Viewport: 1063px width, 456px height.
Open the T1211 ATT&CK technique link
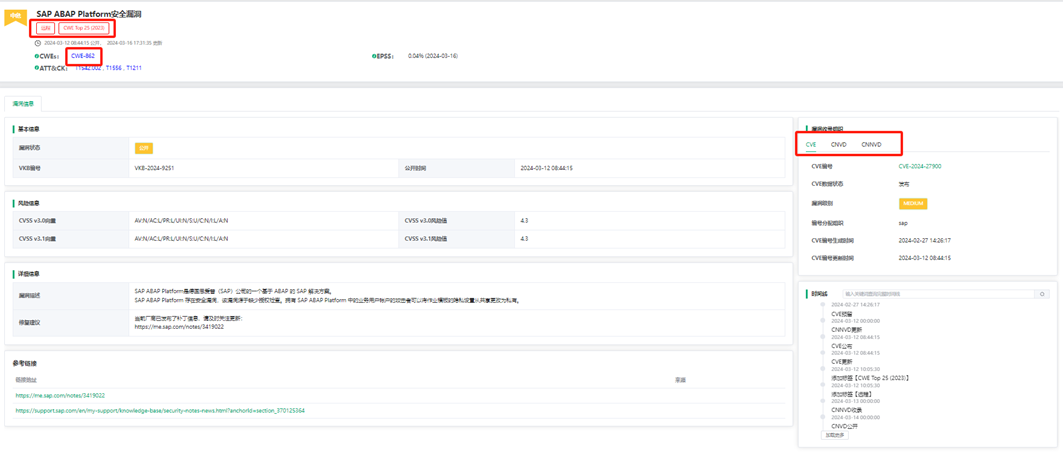pyautogui.click(x=134, y=68)
